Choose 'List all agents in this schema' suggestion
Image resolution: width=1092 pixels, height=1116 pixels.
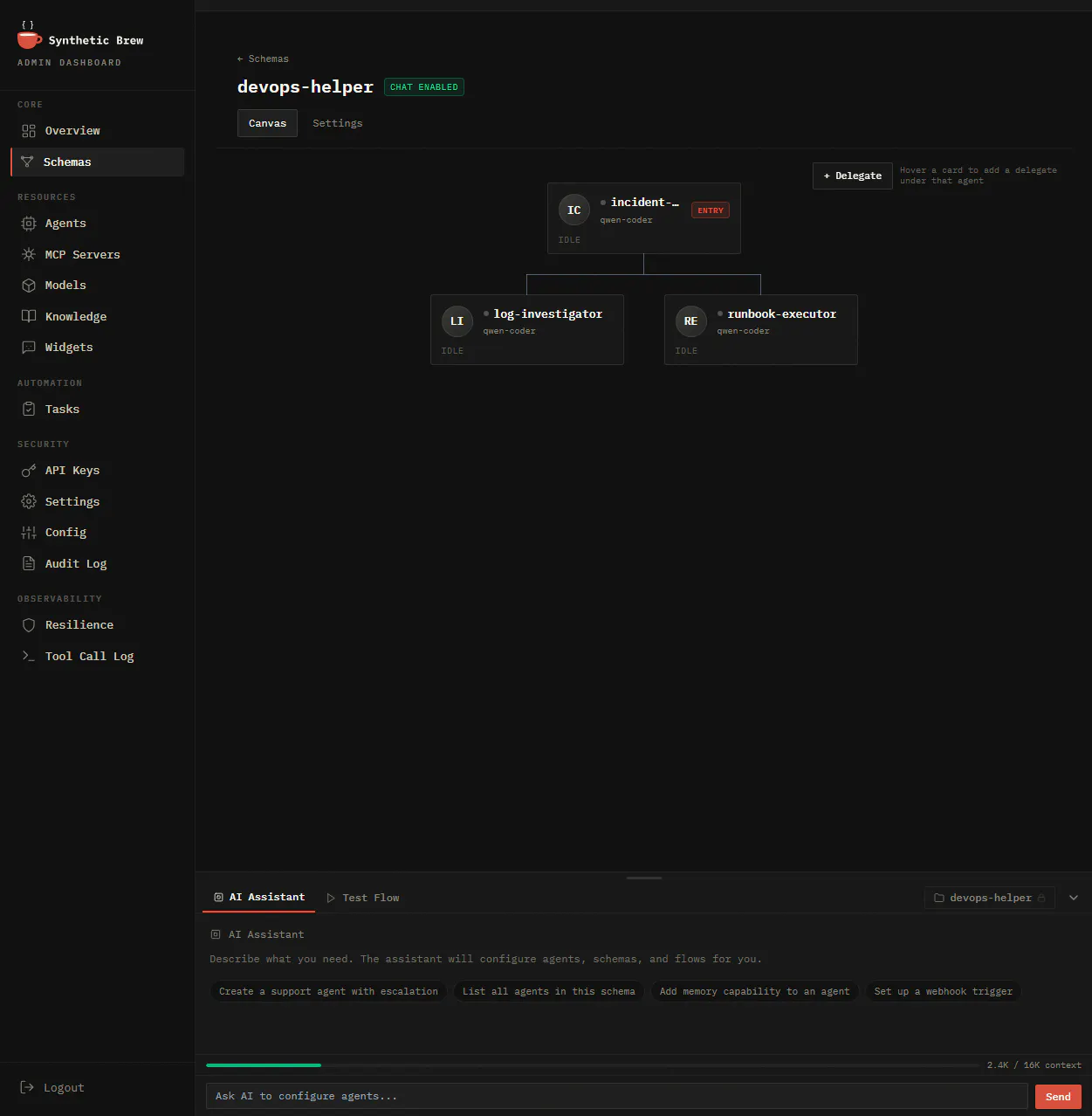point(549,991)
